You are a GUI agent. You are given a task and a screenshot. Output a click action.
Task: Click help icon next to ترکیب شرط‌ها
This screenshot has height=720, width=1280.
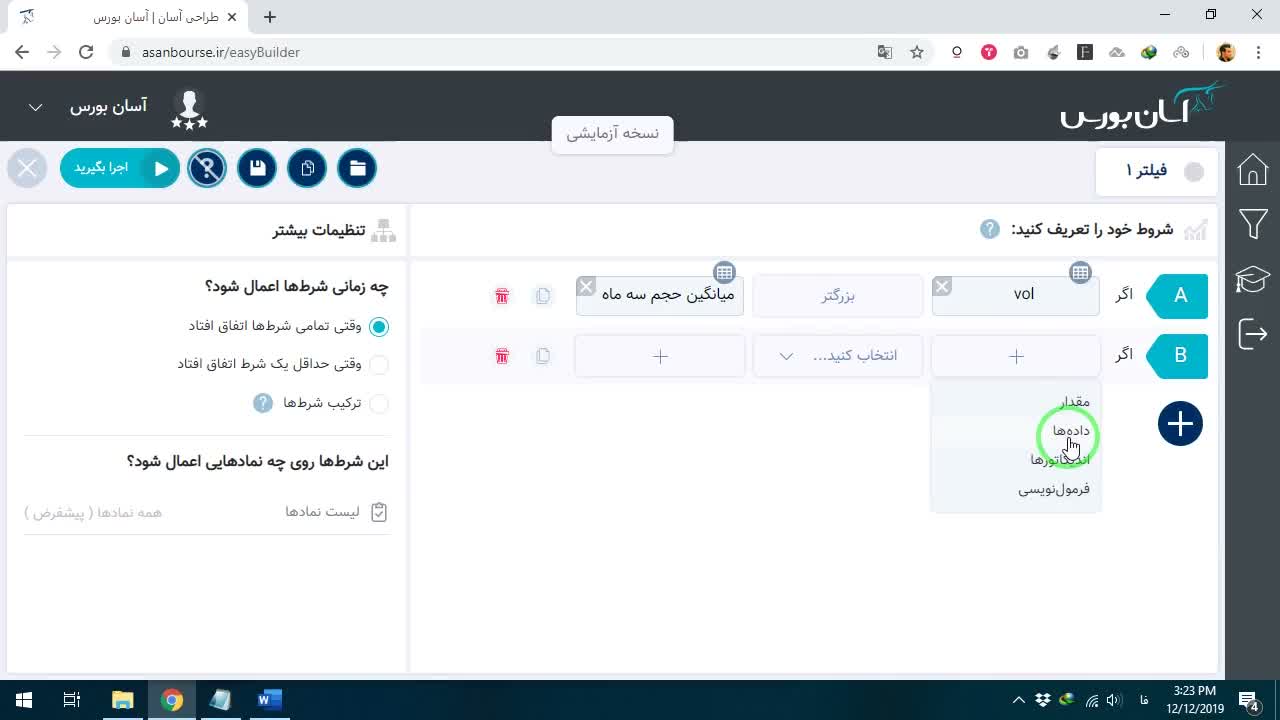[x=263, y=403]
